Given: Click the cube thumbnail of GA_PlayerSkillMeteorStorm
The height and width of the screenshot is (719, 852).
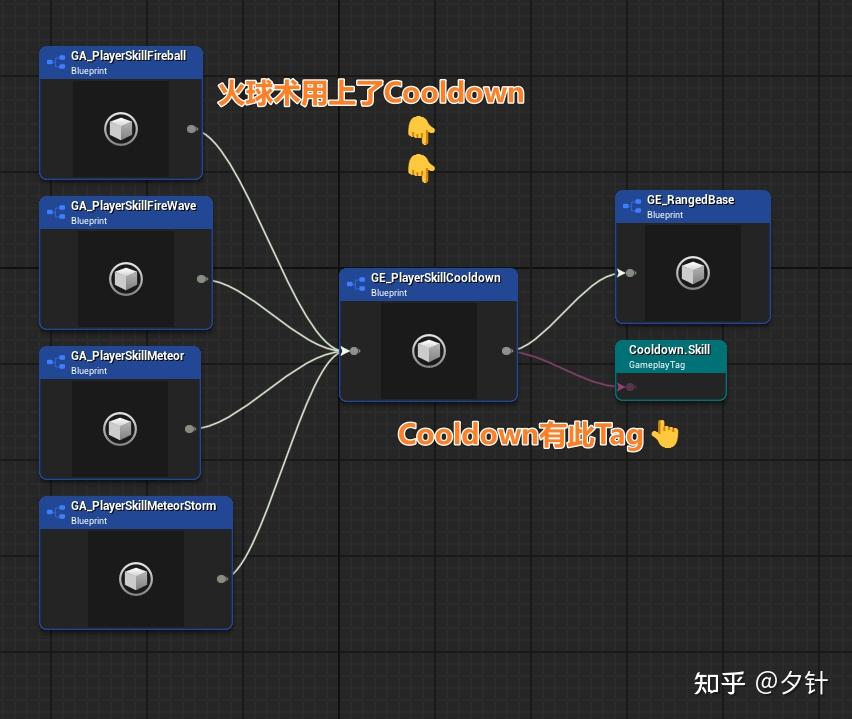Looking at the screenshot, I should point(136,579).
